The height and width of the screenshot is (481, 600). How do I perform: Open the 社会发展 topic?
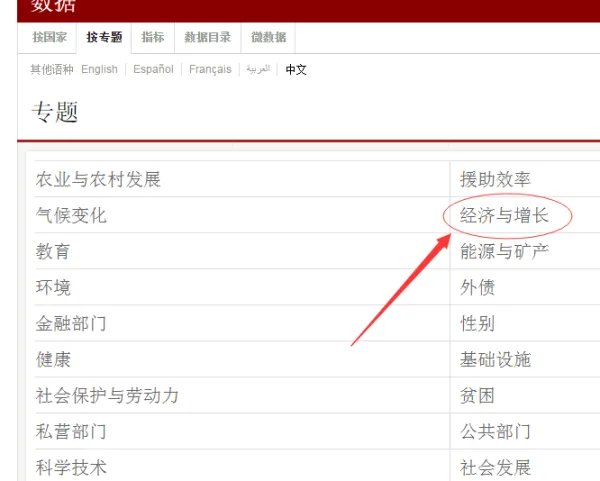[495, 467]
